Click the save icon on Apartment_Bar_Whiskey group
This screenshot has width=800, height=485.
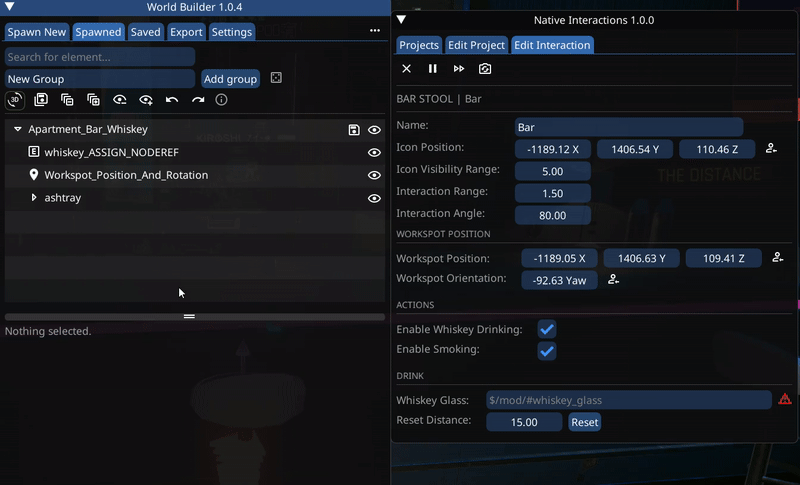click(x=354, y=130)
